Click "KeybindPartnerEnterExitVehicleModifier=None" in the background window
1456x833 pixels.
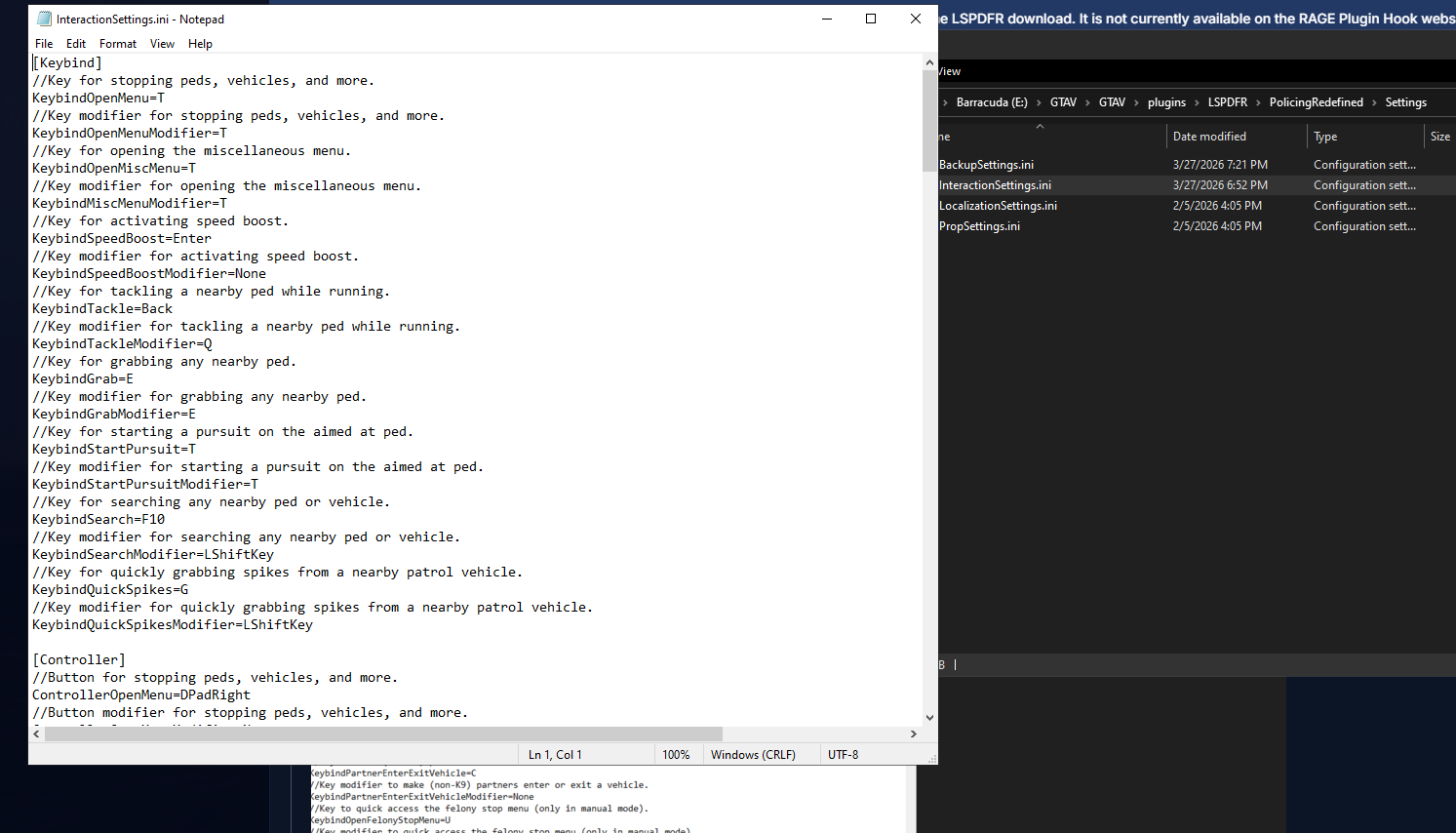[422, 797]
